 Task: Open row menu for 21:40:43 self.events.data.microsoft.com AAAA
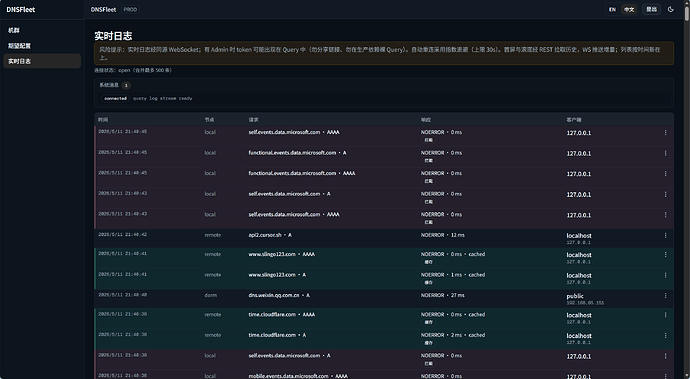click(x=665, y=215)
